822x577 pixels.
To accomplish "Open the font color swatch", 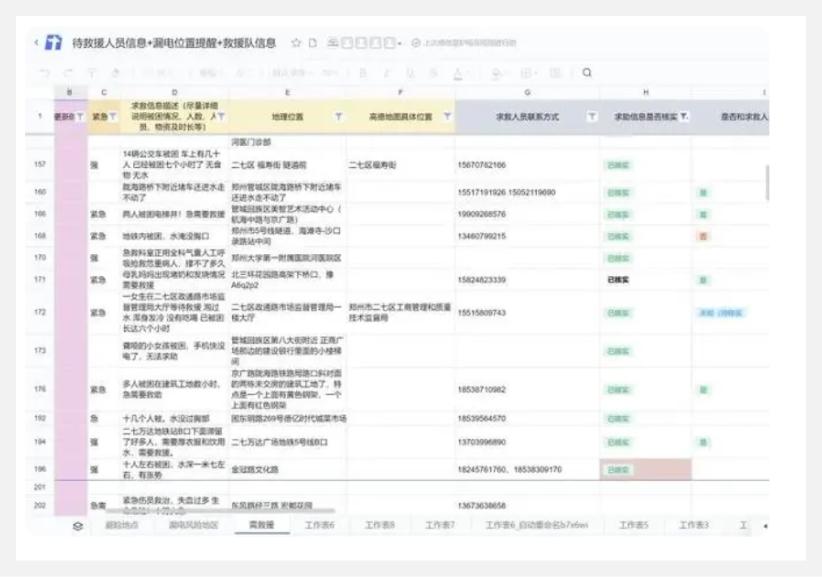I will tap(459, 72).
